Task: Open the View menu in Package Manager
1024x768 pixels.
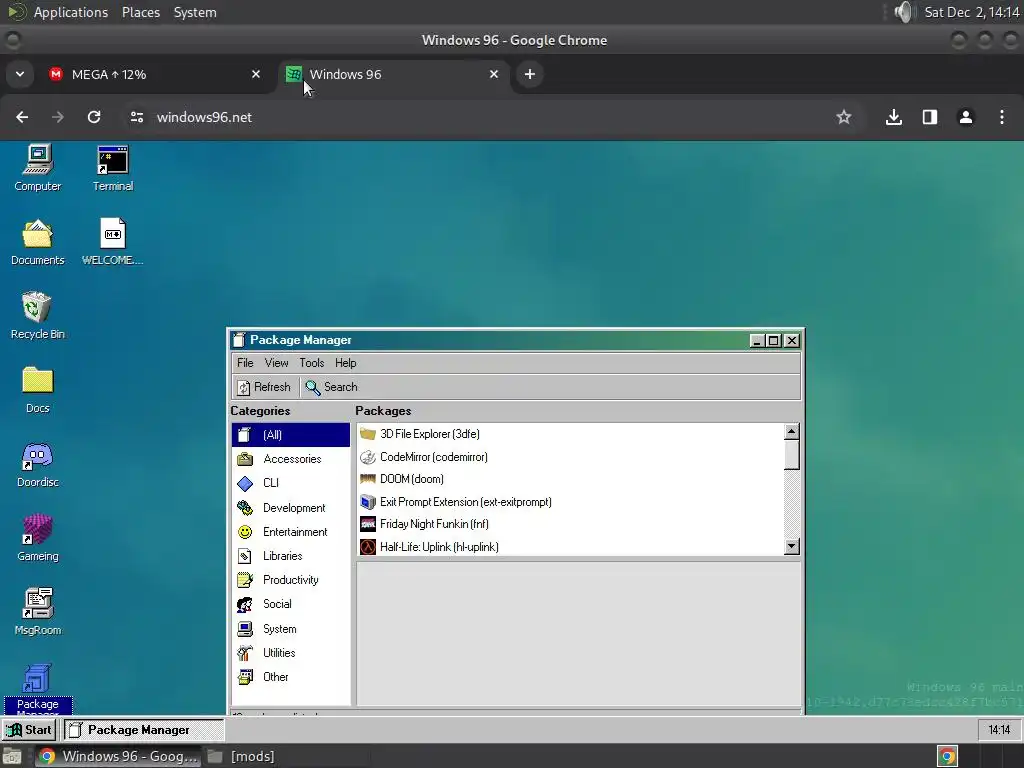Action: click(276, 363)
